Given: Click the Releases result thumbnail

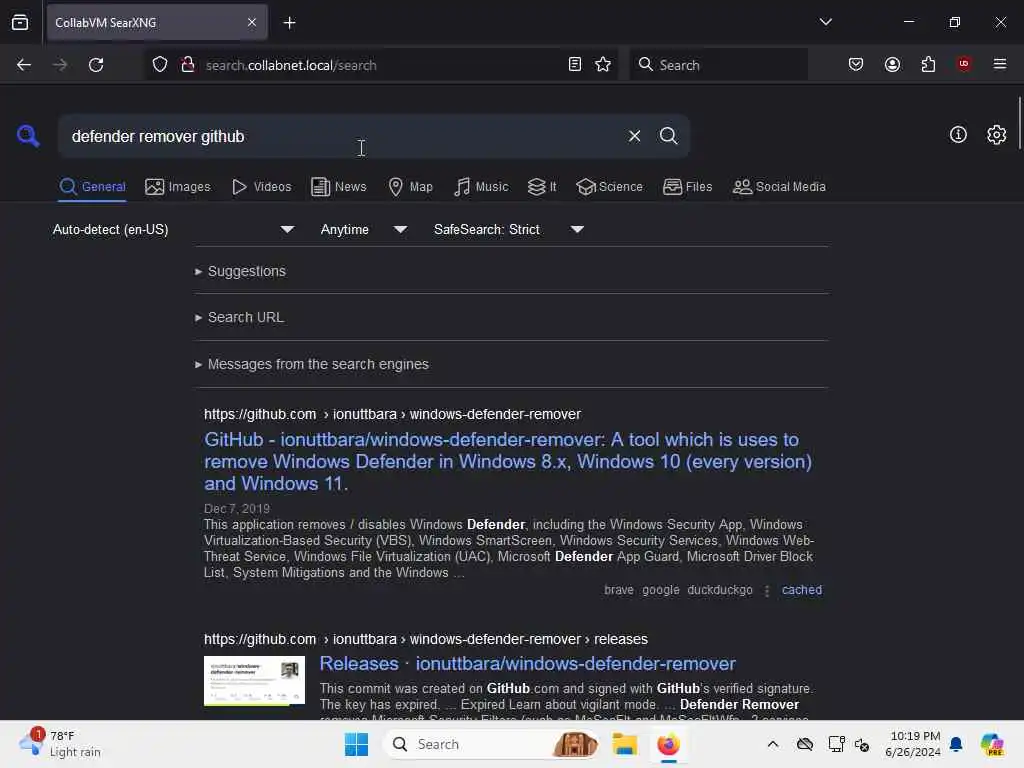Looking at the screenshot, I should 254,680.
